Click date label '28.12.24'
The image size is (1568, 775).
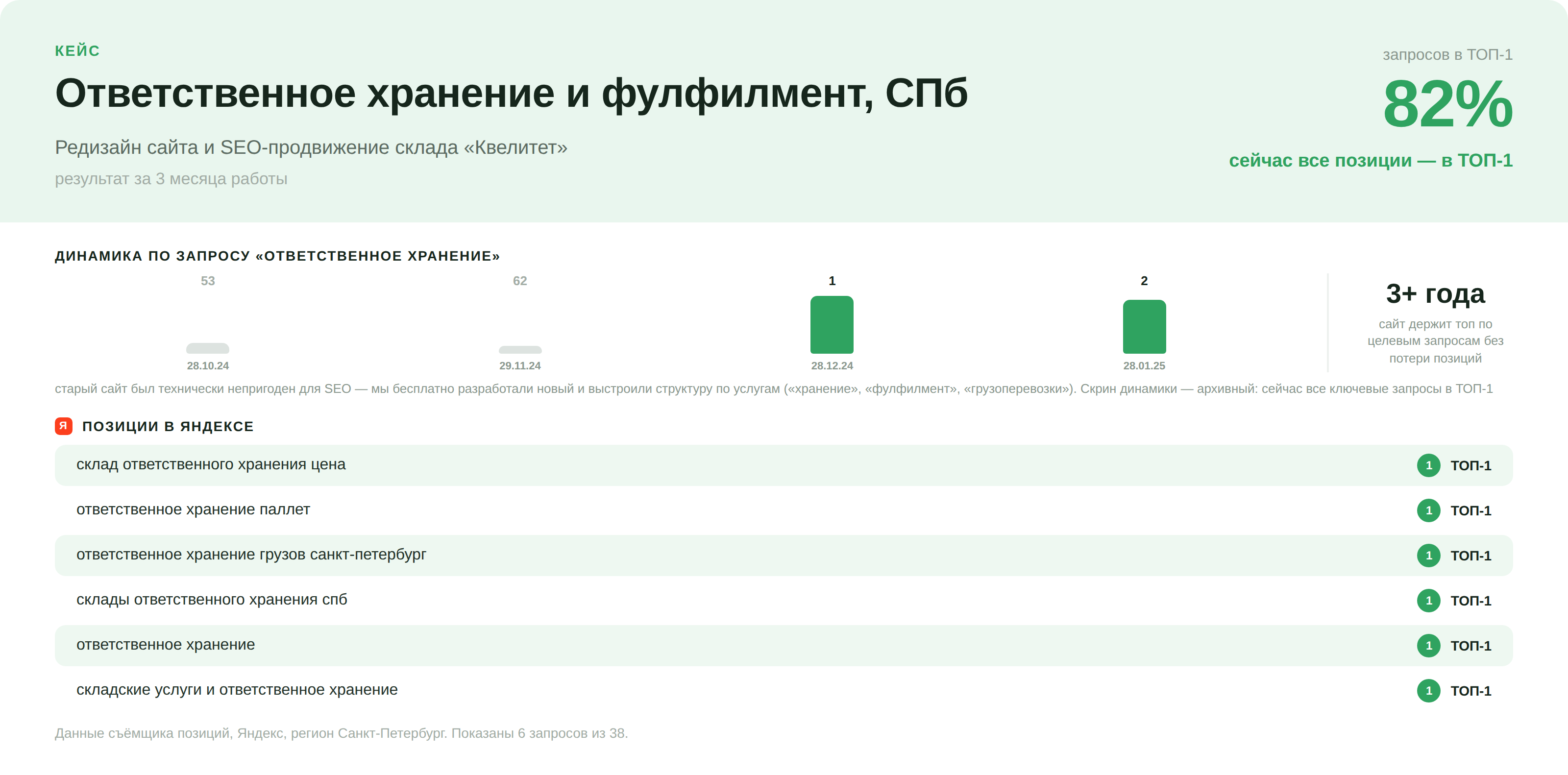coord(832,365)
